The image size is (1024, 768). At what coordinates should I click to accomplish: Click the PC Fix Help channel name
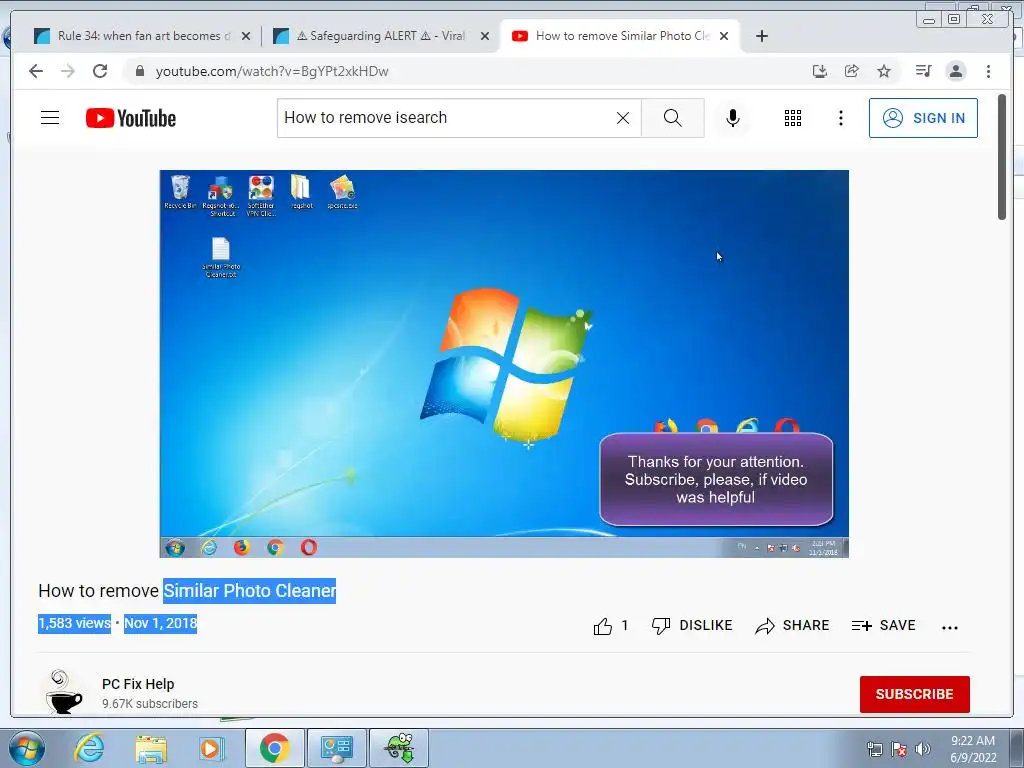138,684
